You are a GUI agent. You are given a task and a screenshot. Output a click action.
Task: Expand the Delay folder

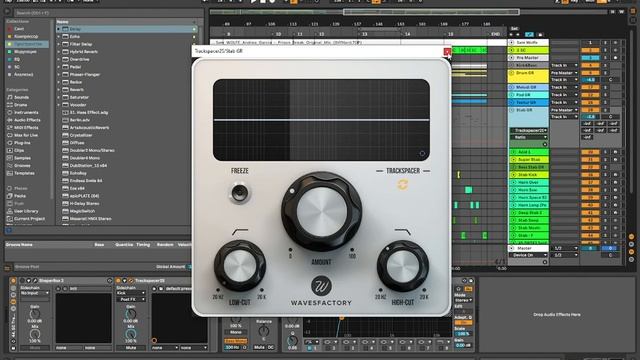point(58,29)
